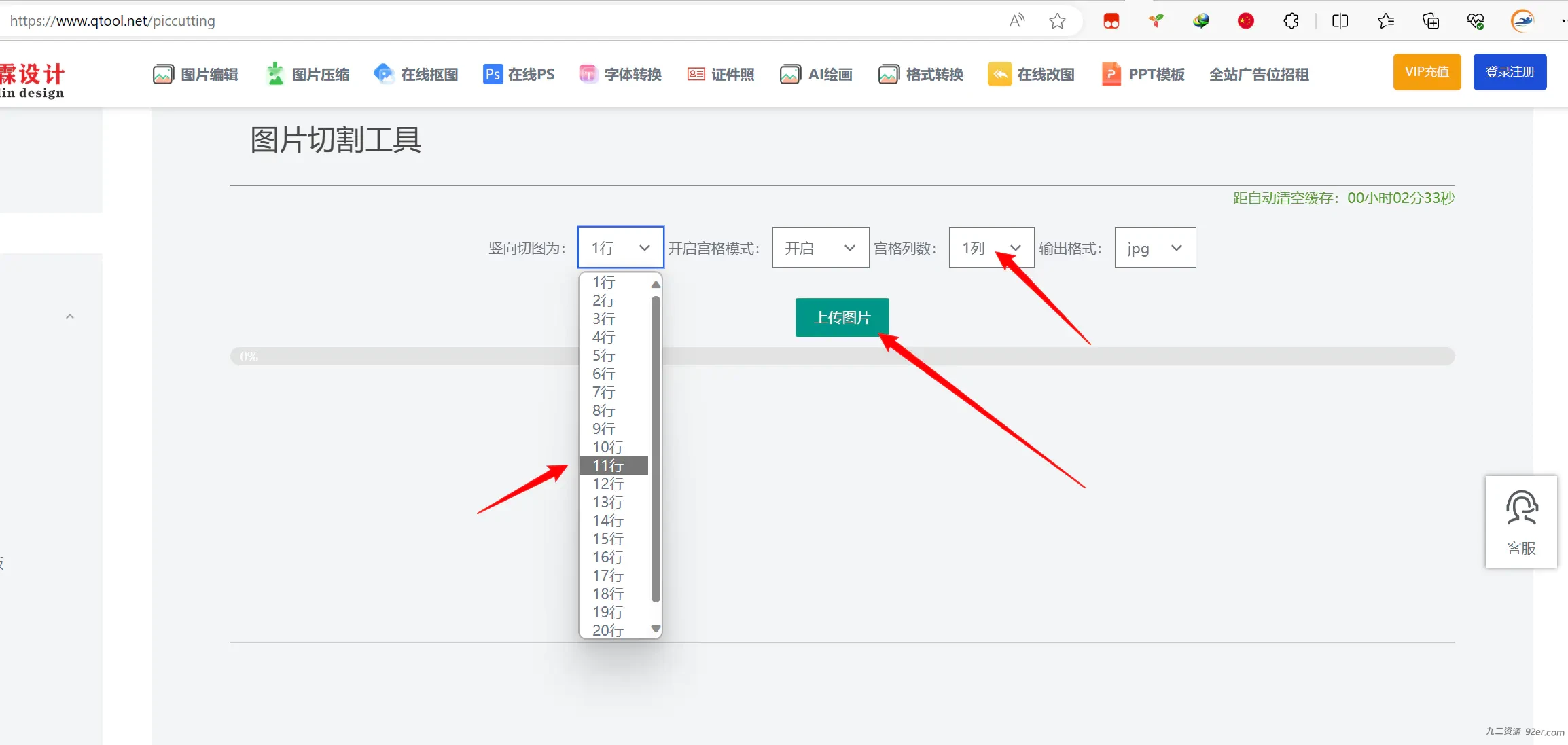This screenshot has width=1568, height=745.
Task: Open the 在线改图 icon
Action: (999, 74)
